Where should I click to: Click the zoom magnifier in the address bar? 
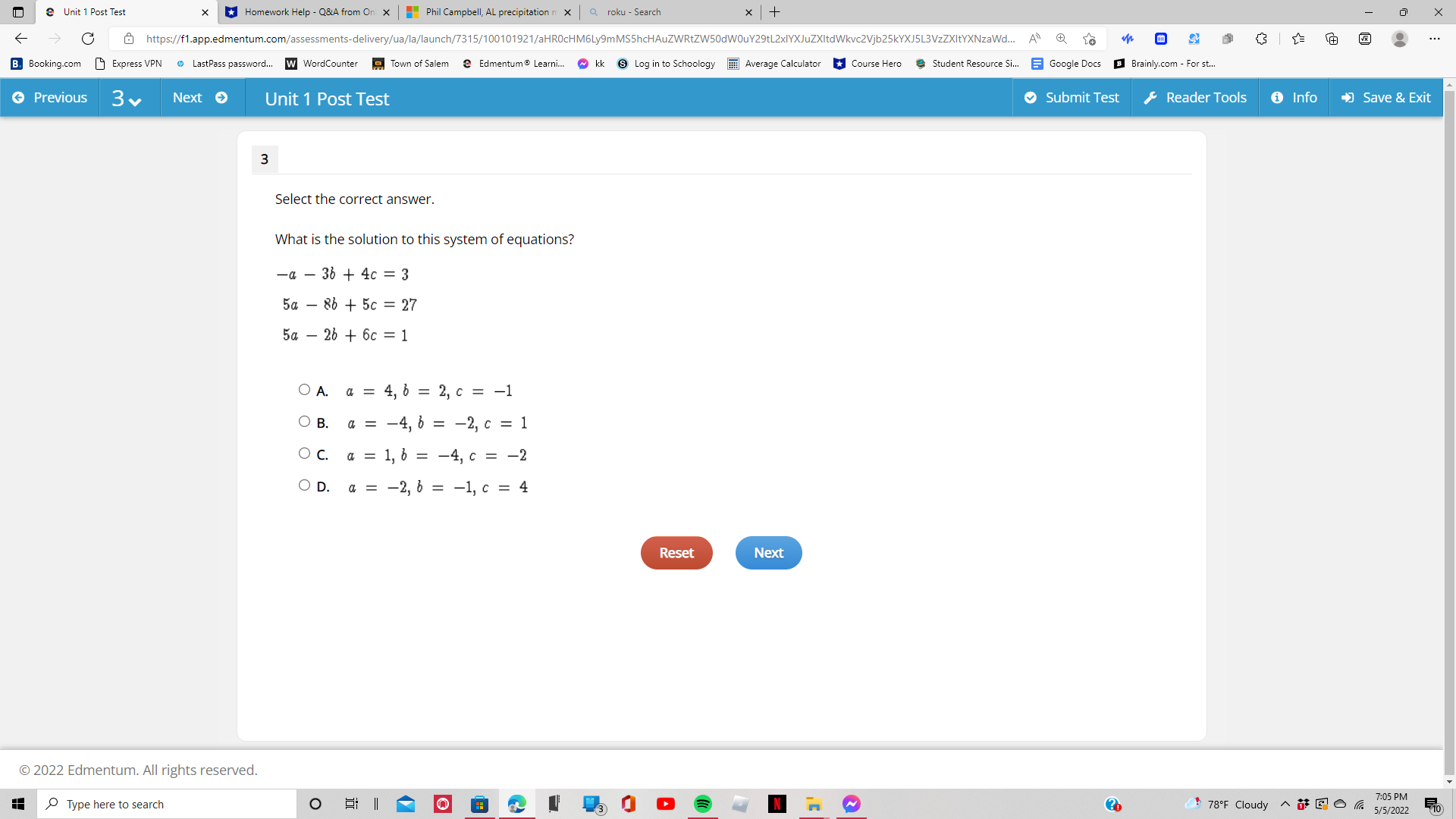pos(1062,38)
